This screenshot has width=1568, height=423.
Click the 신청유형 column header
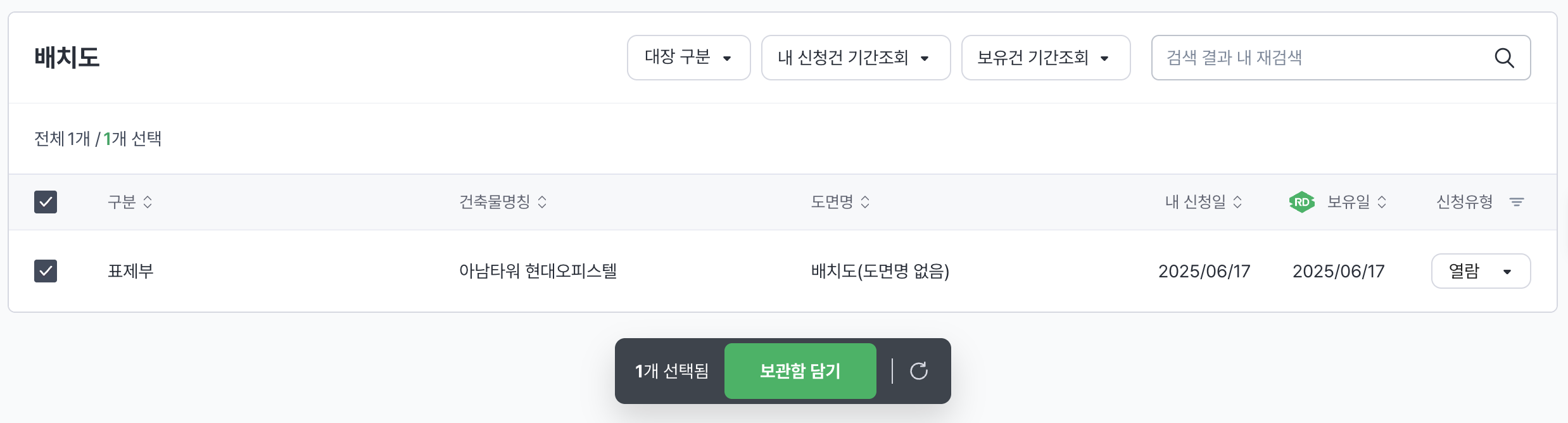tap(1464, 202)
